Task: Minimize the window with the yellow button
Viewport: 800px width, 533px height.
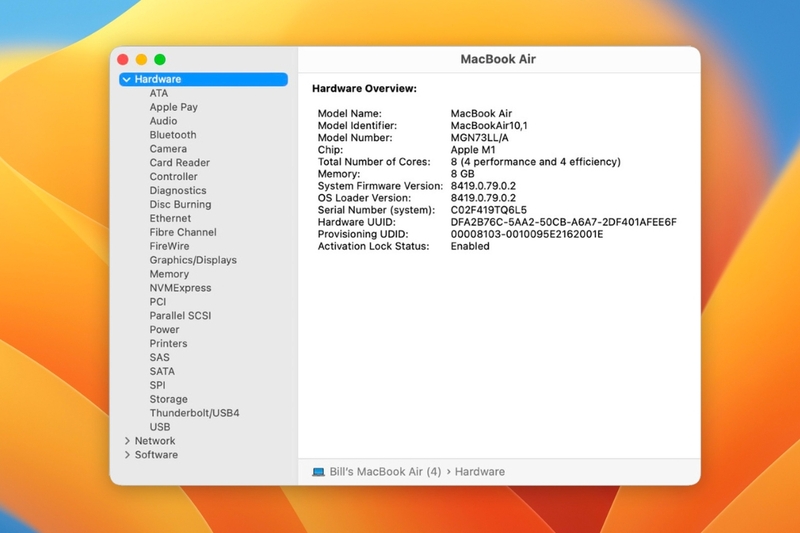Action: [141, 60]
